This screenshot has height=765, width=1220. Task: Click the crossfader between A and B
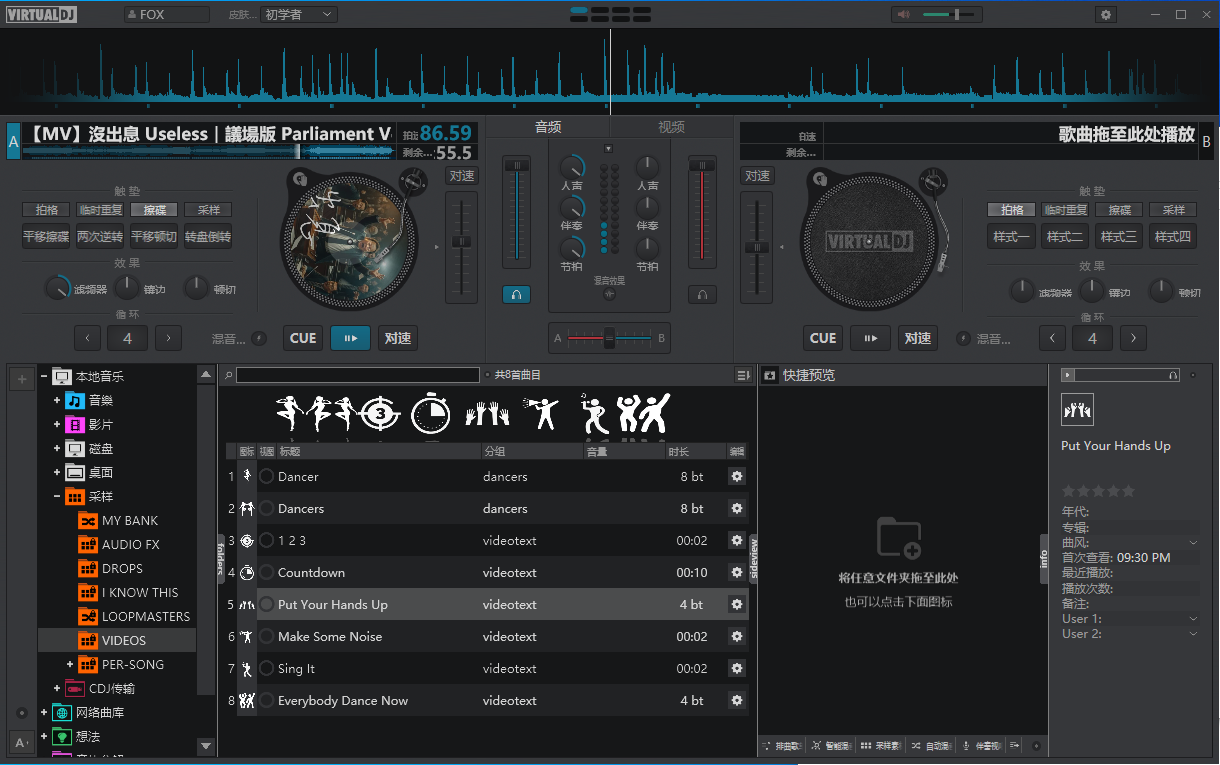click(x=609, y=339)
